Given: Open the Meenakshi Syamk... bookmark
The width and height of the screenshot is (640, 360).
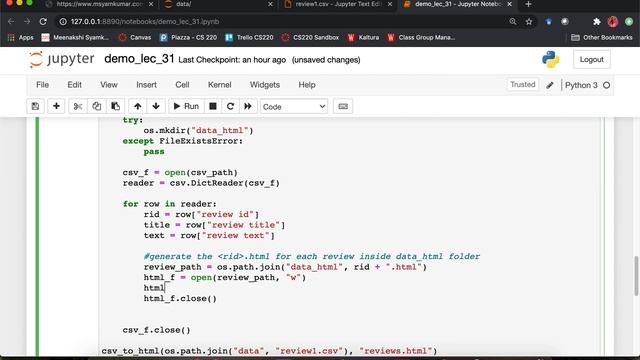Looking at the screenshot, I should 75,38.
